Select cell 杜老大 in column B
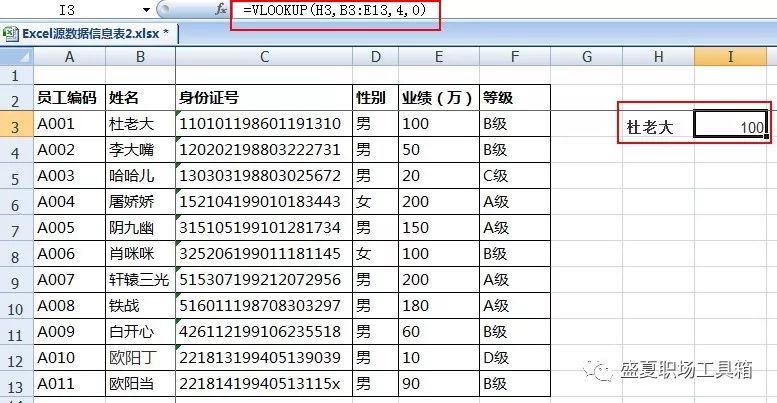The width and height of the screenshot is (777, 403). coord(140,124)
